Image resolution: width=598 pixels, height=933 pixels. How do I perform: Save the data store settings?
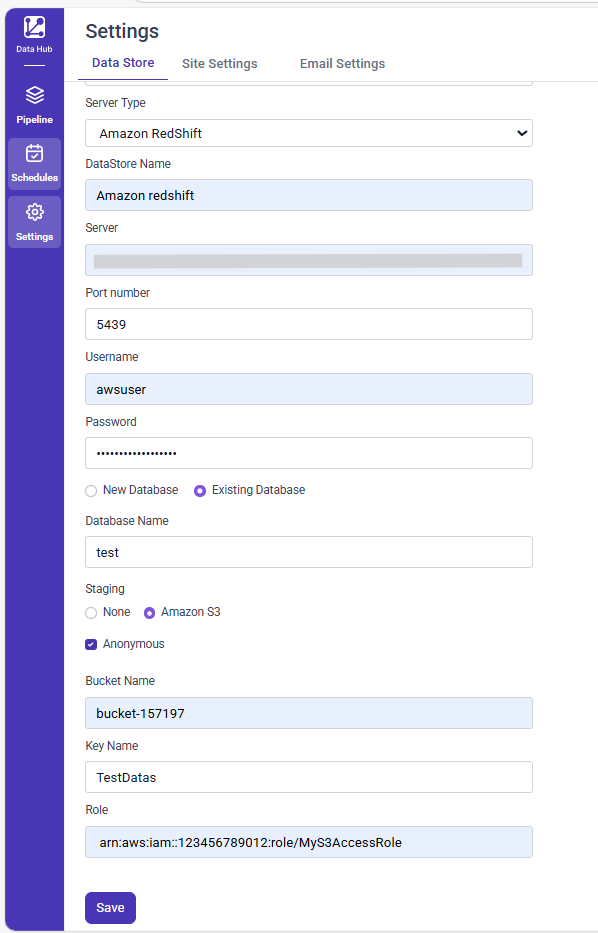[110, 907]
